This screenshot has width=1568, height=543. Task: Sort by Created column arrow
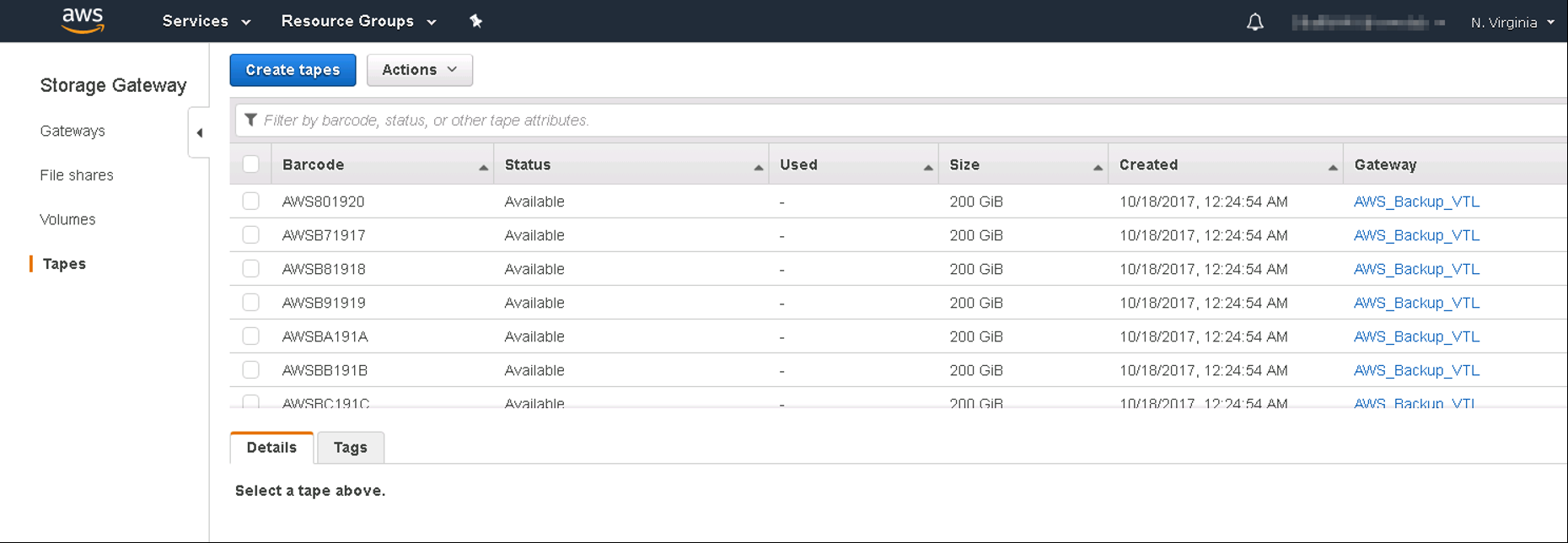tap(1332, 167)
